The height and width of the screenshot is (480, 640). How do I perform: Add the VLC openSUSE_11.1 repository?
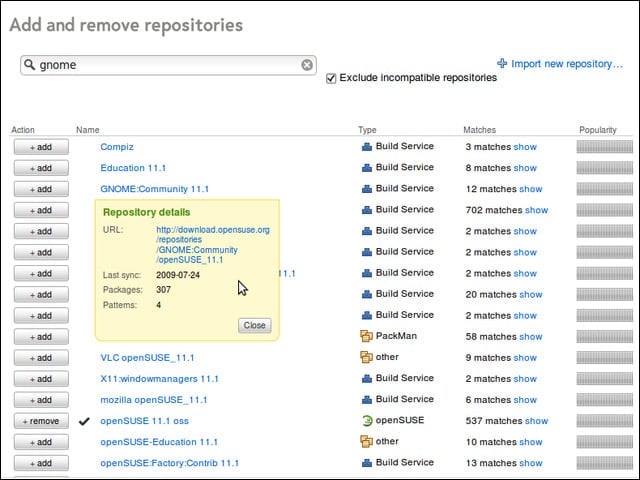(x=41, y=358)
